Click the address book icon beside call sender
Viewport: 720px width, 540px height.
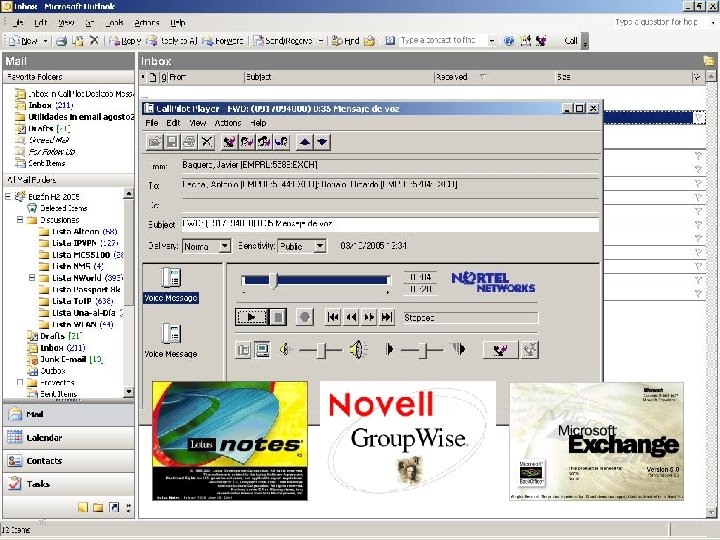pyautogui.click(x=529, y=350)
